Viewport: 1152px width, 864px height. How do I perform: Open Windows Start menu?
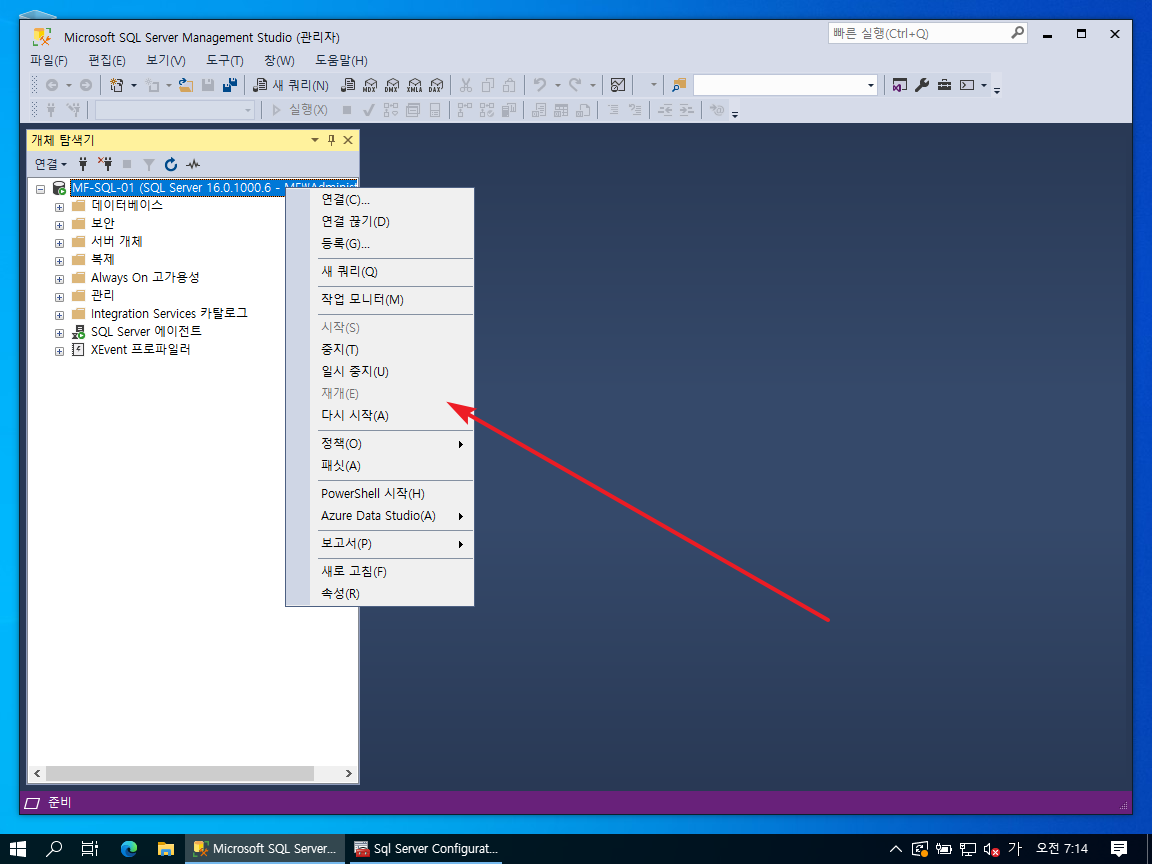pyautogui.click(x=18, y=849)
